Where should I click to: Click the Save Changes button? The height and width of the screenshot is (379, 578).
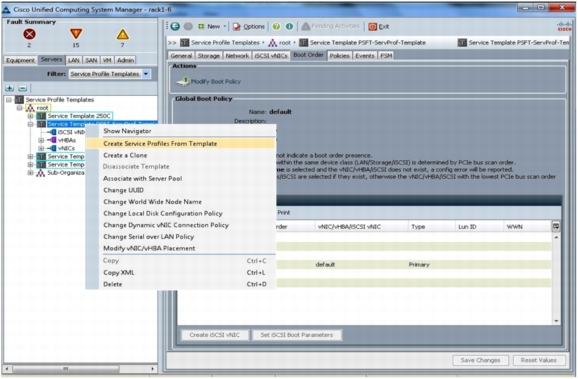480,360
